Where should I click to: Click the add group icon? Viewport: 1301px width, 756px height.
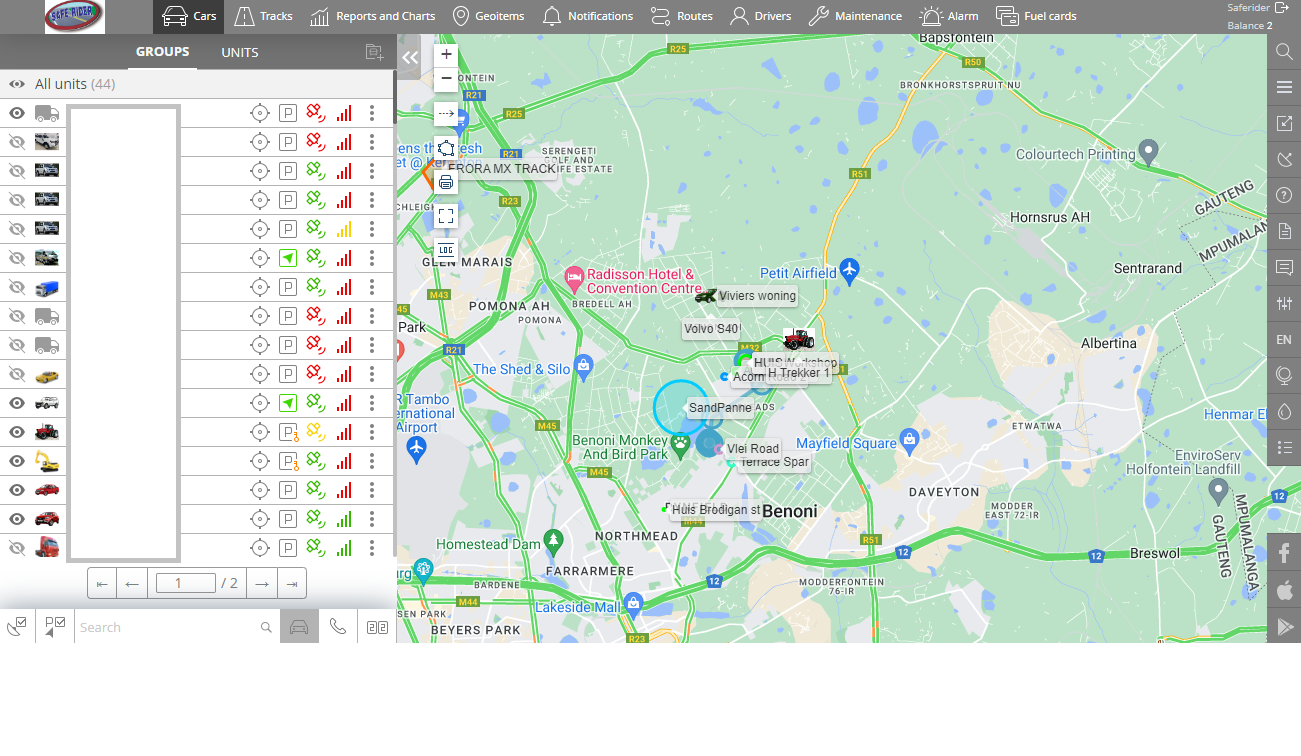[x=374, y=52]
